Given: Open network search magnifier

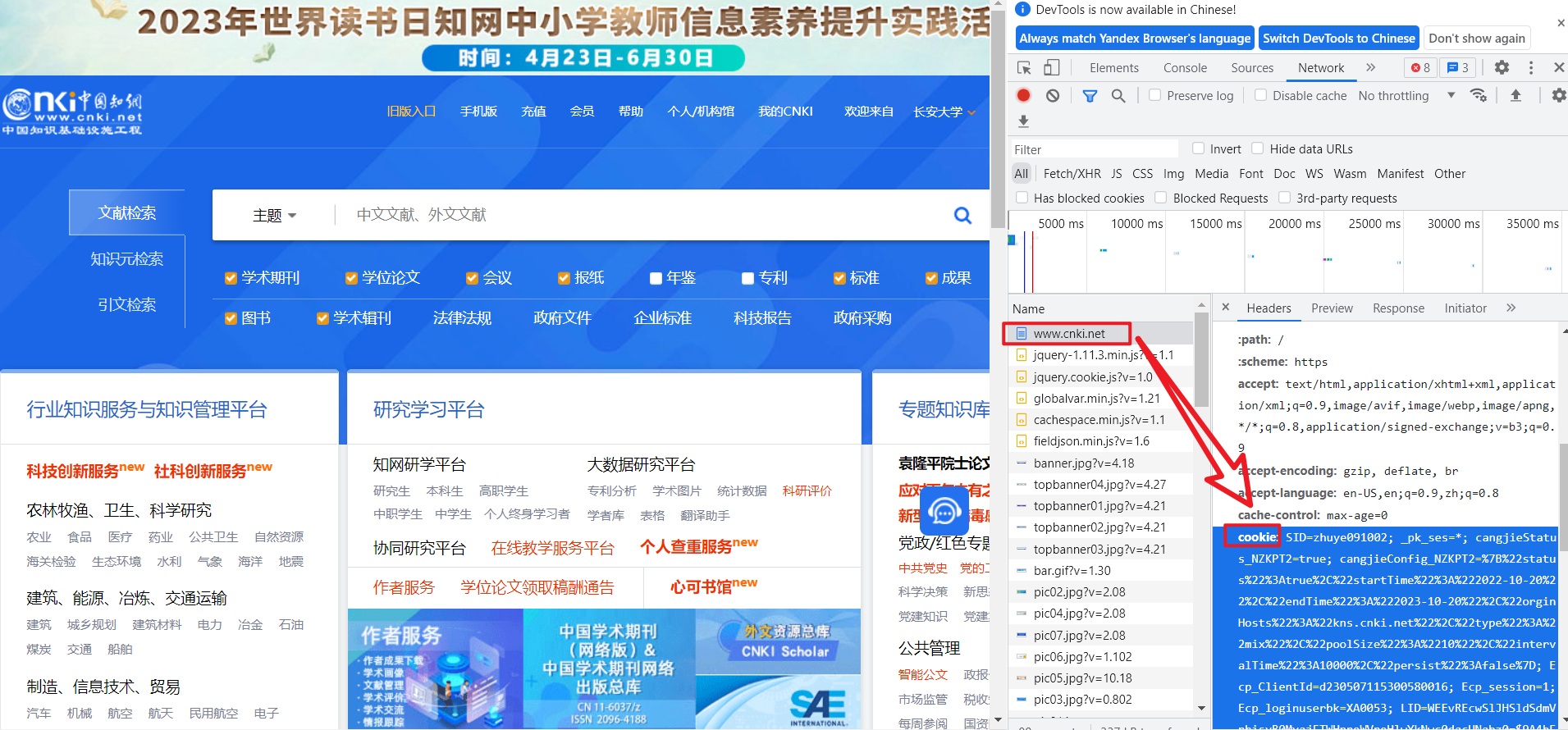Looking at the screenshot, I should pos(1118,95).
